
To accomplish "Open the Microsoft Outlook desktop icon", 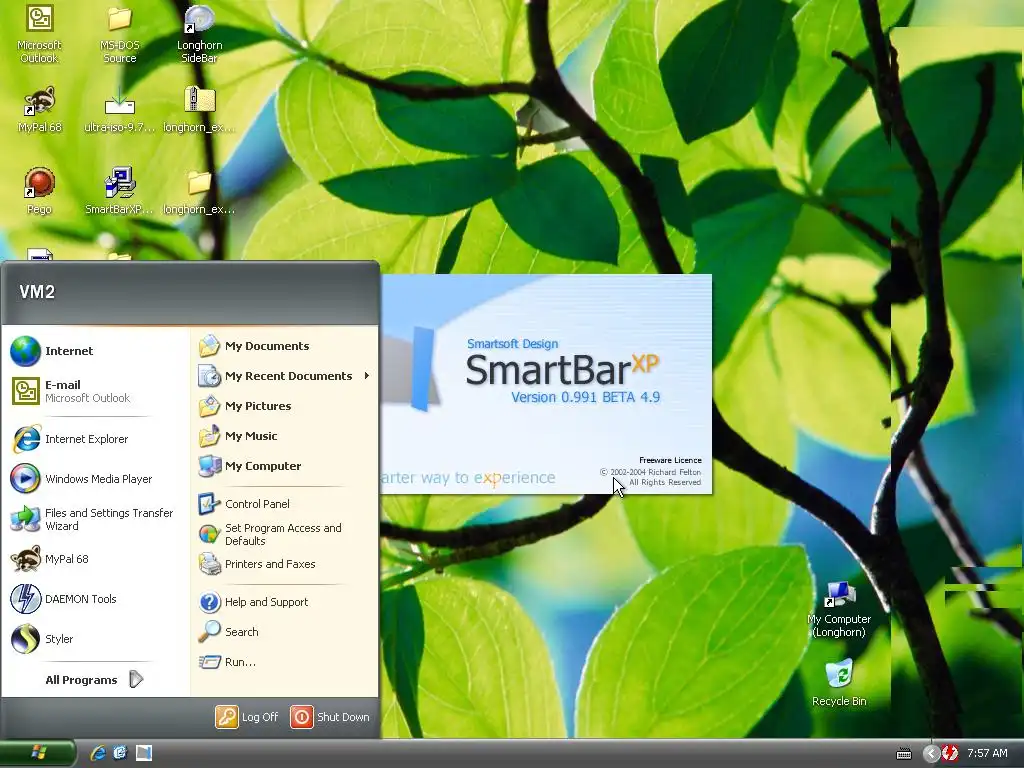I will tap(39, 33).
